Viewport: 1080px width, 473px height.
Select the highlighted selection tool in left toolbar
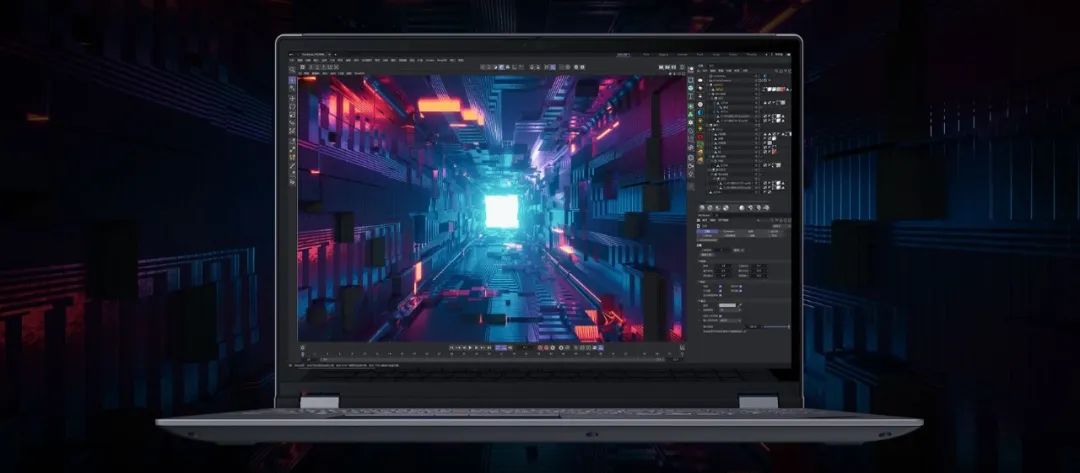[x=292, y=80]
